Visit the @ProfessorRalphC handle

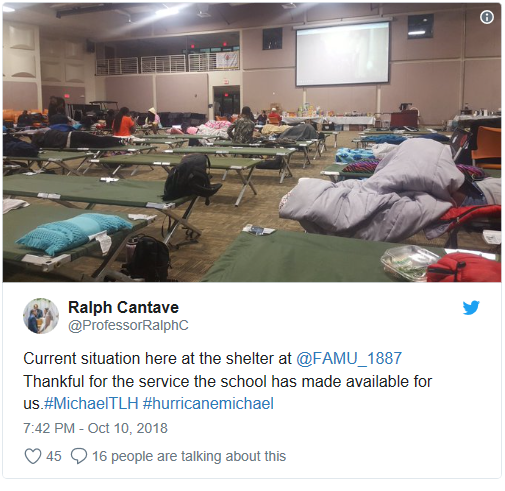tap(128, 325)
